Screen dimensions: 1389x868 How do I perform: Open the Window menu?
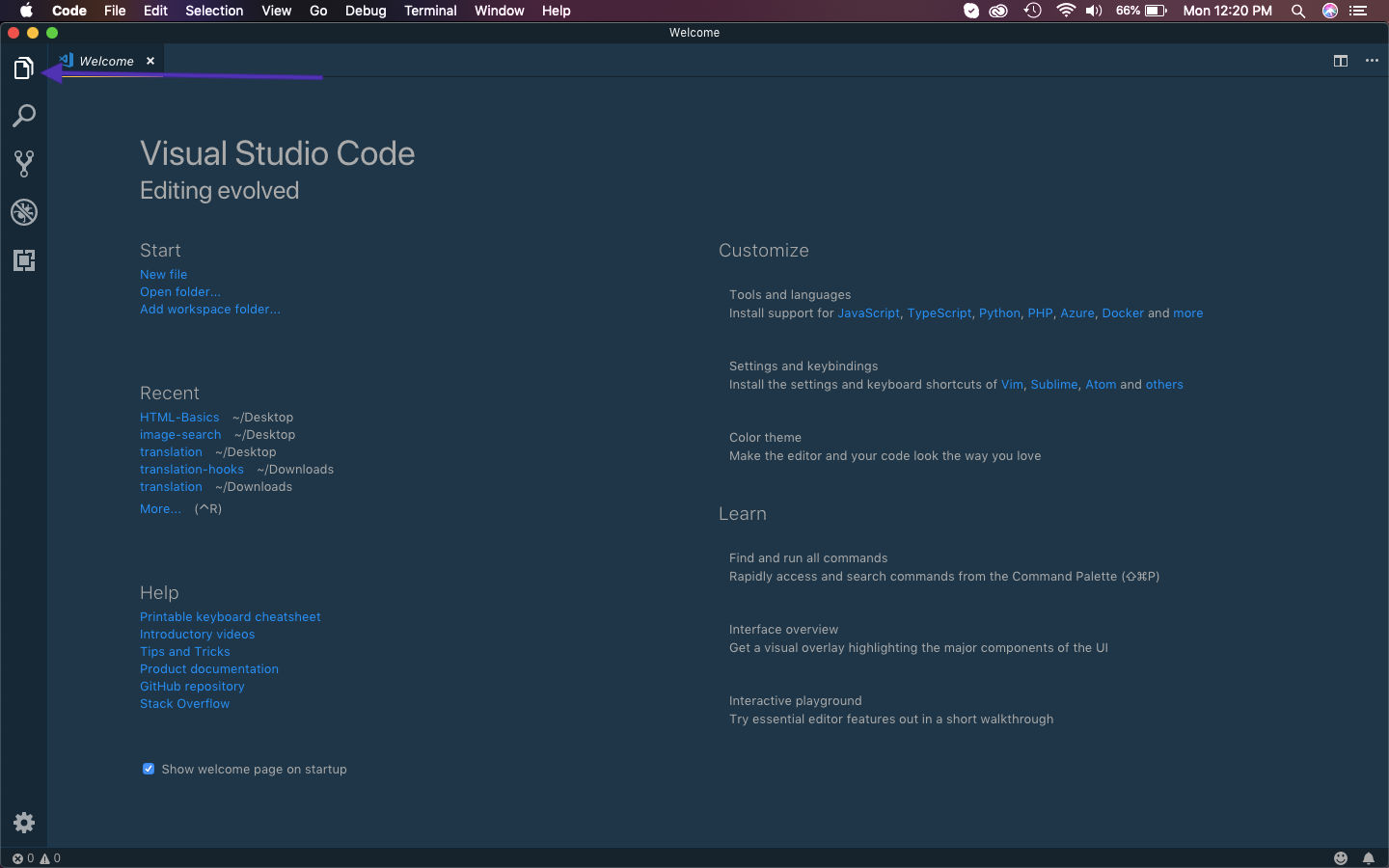500,11
